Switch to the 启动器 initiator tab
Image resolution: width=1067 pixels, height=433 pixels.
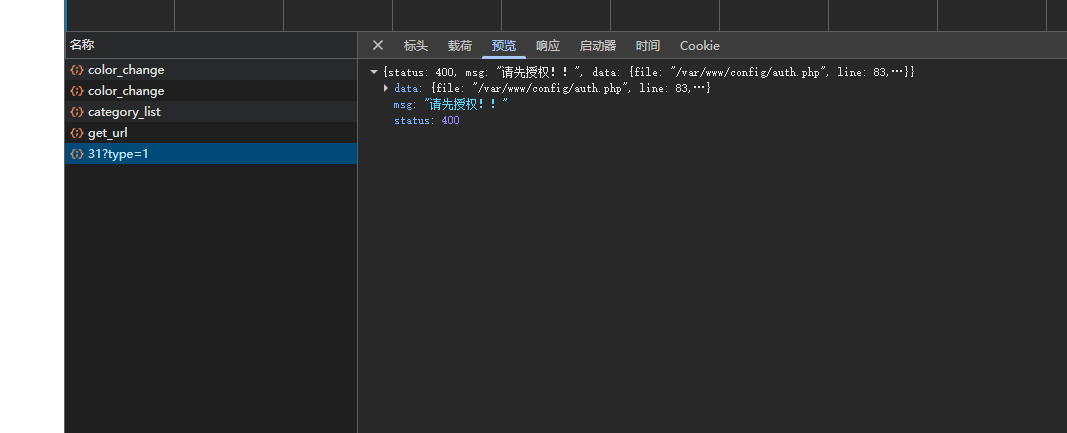click(597, 46)
